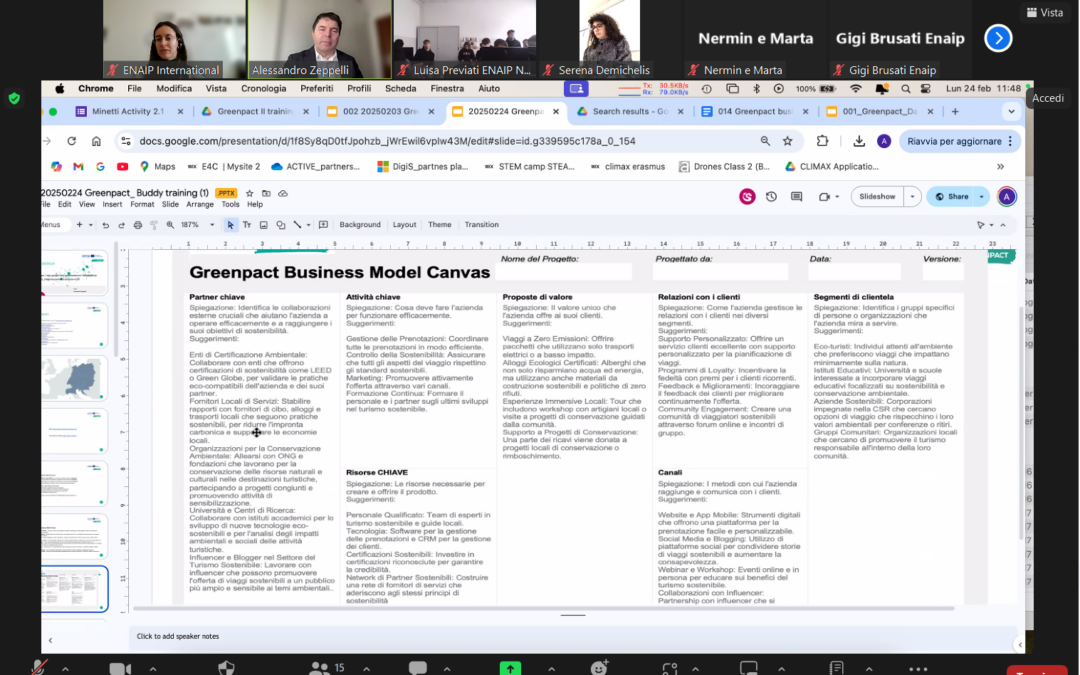Switch to the Search results Drive tab
This screenshot has height=675, width=1080.
pyautogui.click(x=630, y=112)
